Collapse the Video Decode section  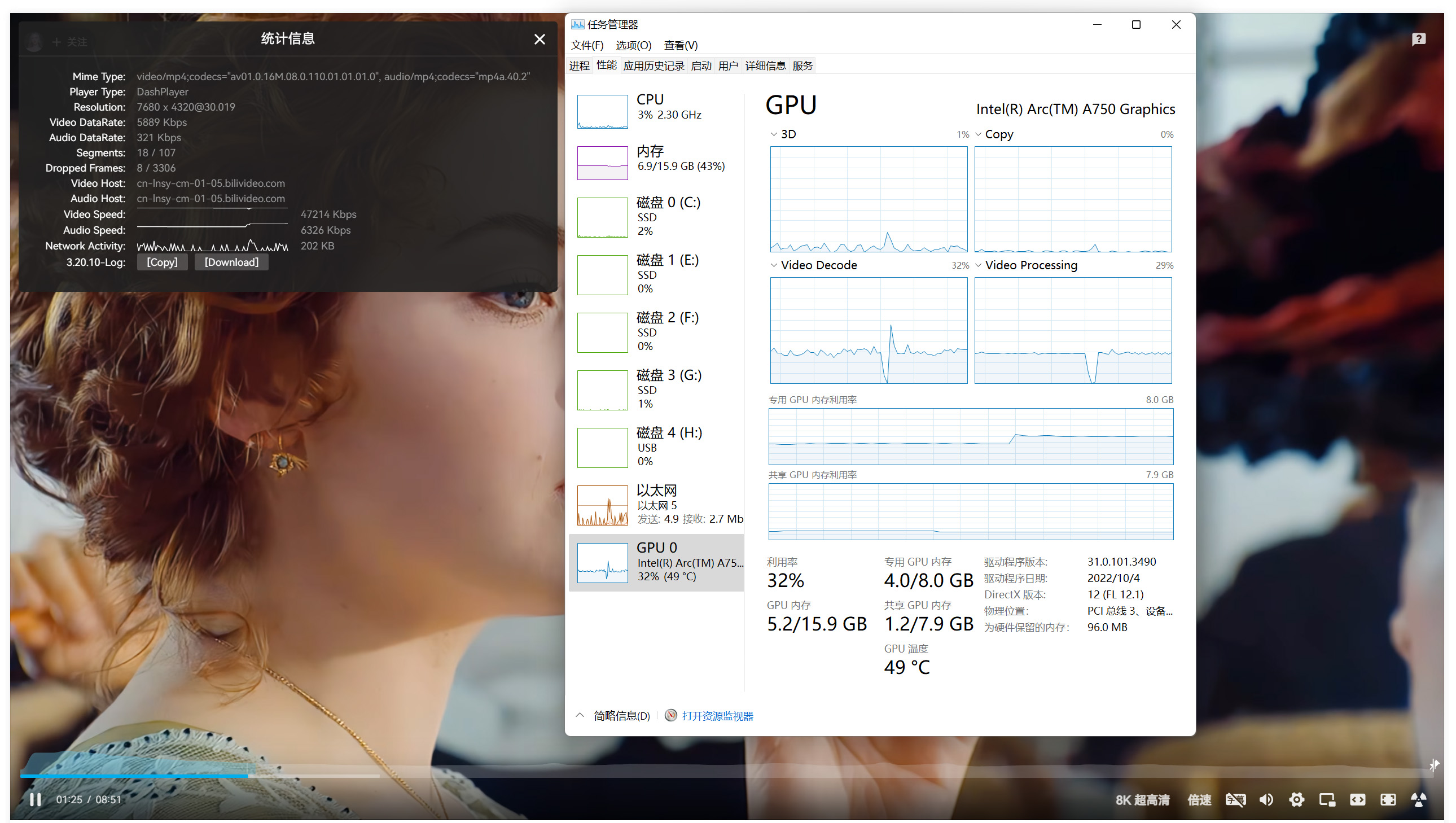click(x=773, y=265)
